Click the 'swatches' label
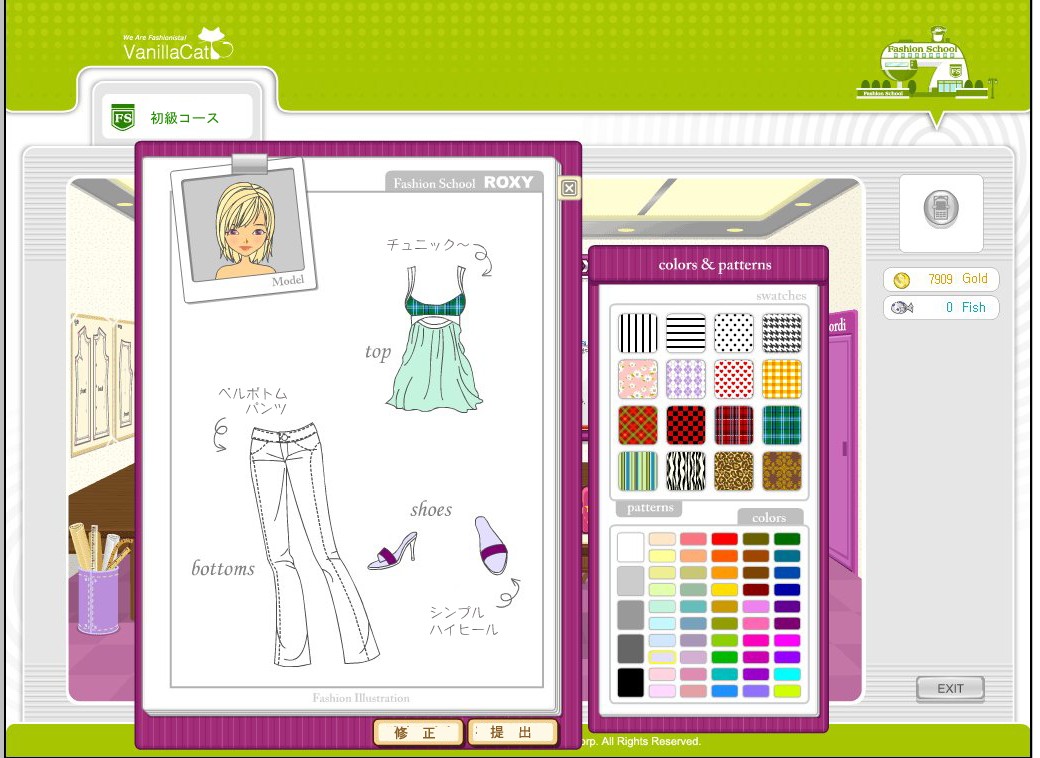1040x758 pixels. coord(781,296)
